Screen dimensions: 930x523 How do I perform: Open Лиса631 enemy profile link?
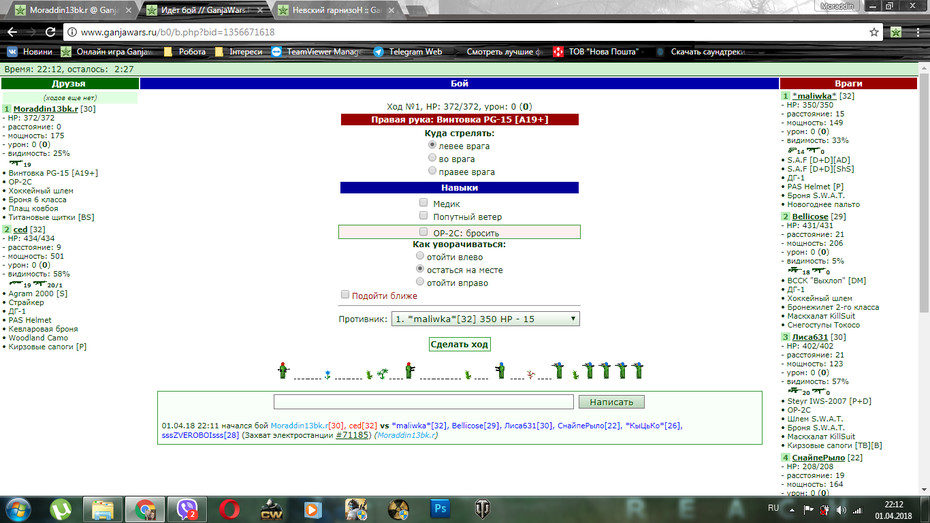pyautogui.click(x=810, y=337)
